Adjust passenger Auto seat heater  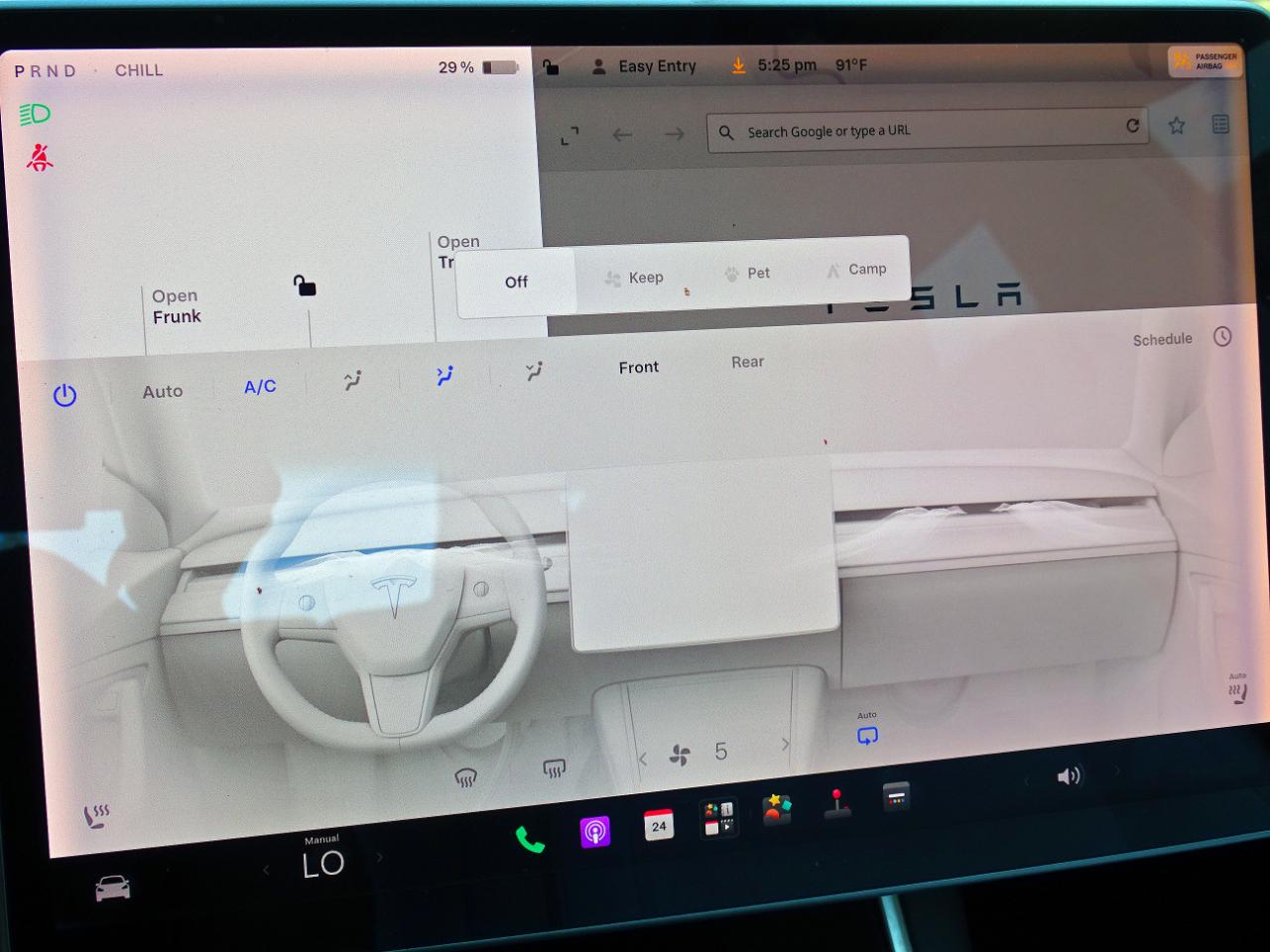(x=1237, y=689)
